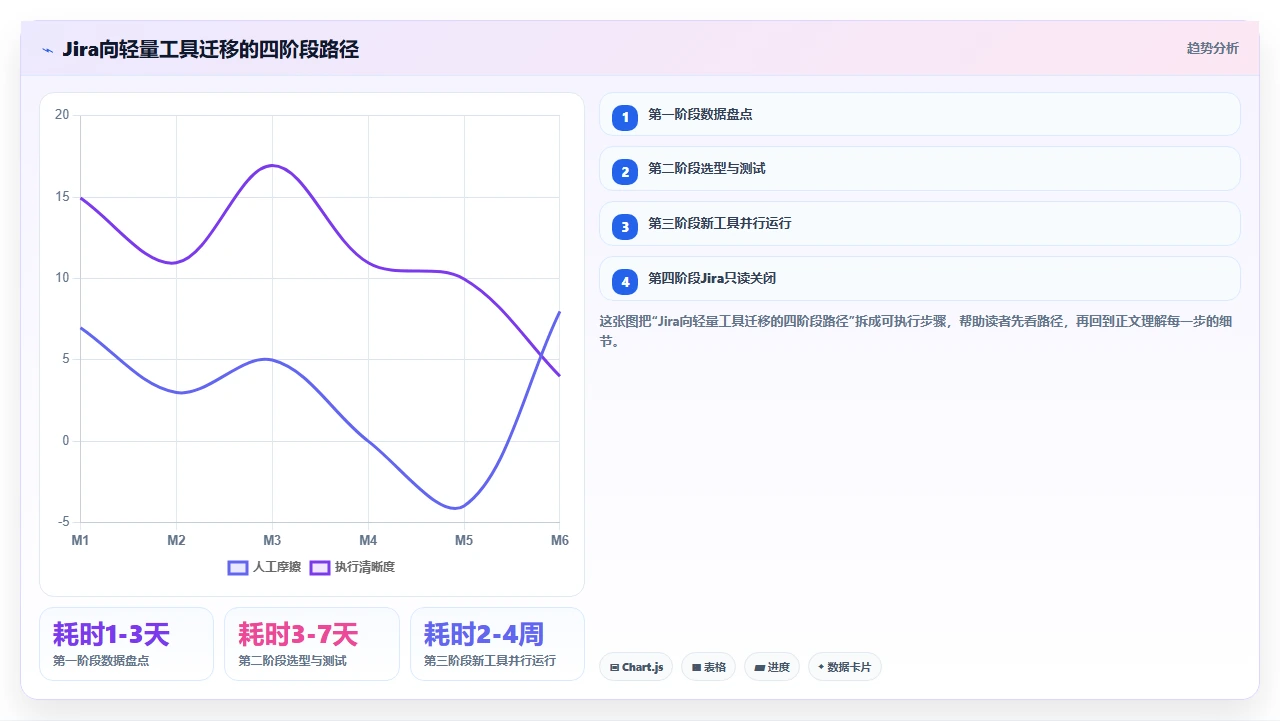Viewport: 1280px width, 721px height.
Task: Click the 人工摩擦 legend label
Action: 277,567
